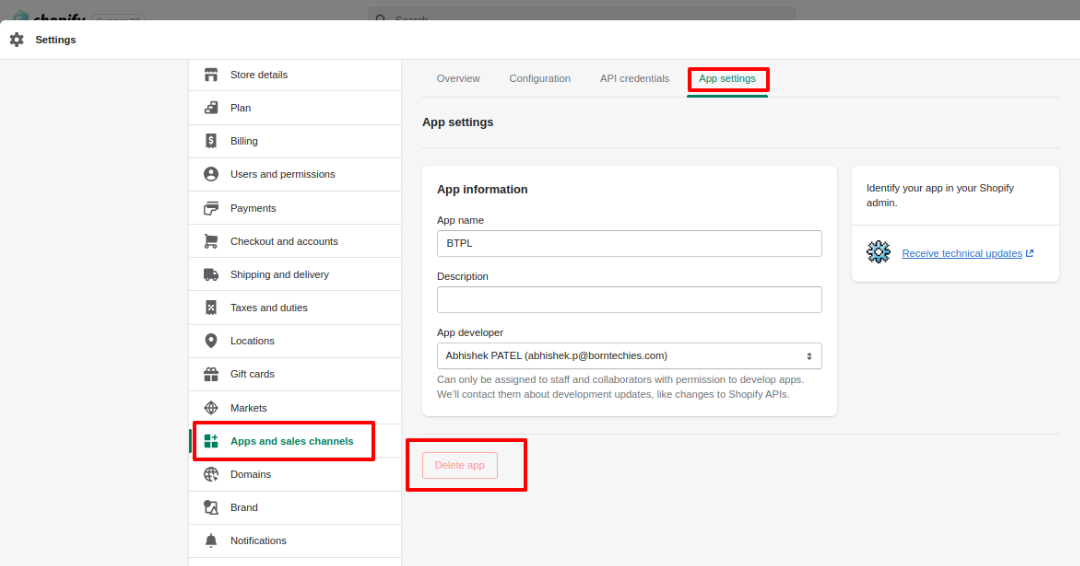The width and height of the screenshot is (1080, 566).
Task: Click the Checkout cart icon
Action: pyautogui.click(x=211, y=241)
